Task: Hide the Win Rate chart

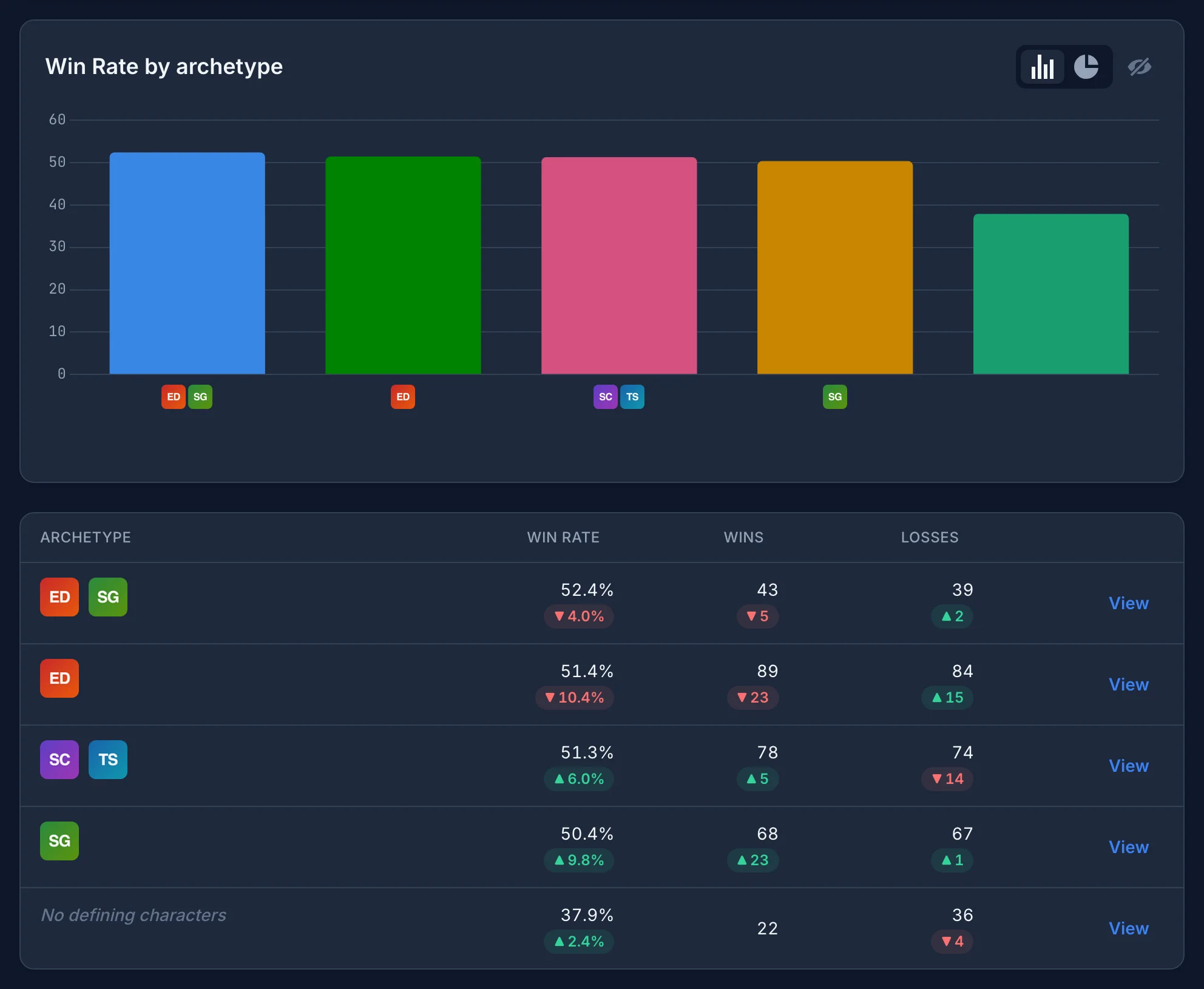Action: click(1140, 67)
